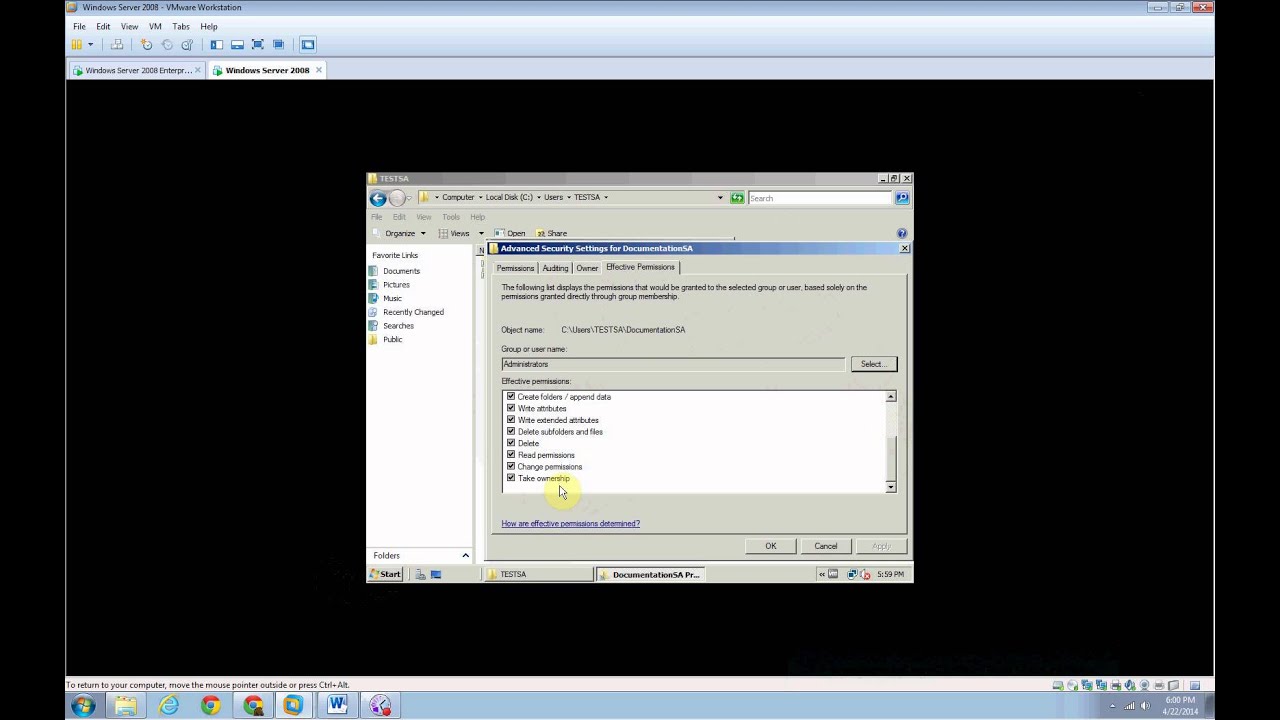1280x720 pixels.
Task: Toggle the Take ownership checkbox
Action: [x=511, y=478]
